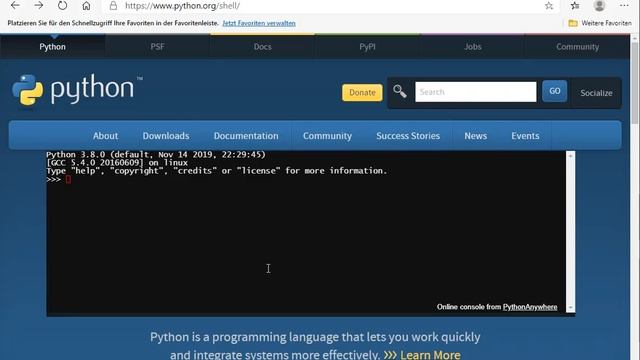Image resolution: width=640 pixels, height=360 pixels.
Task: Open the Downloads menu
Action: (x=166, y=136)
